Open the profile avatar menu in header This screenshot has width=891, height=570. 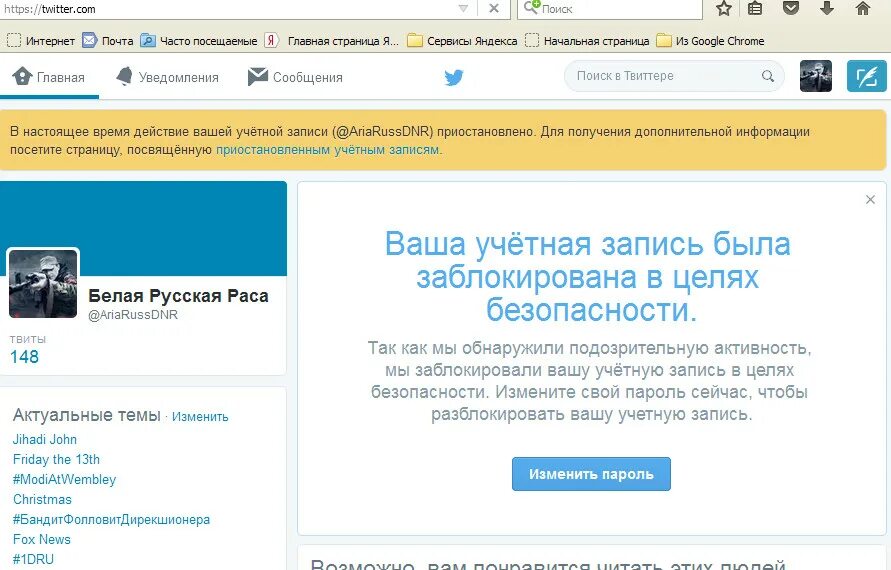(815, 76)
